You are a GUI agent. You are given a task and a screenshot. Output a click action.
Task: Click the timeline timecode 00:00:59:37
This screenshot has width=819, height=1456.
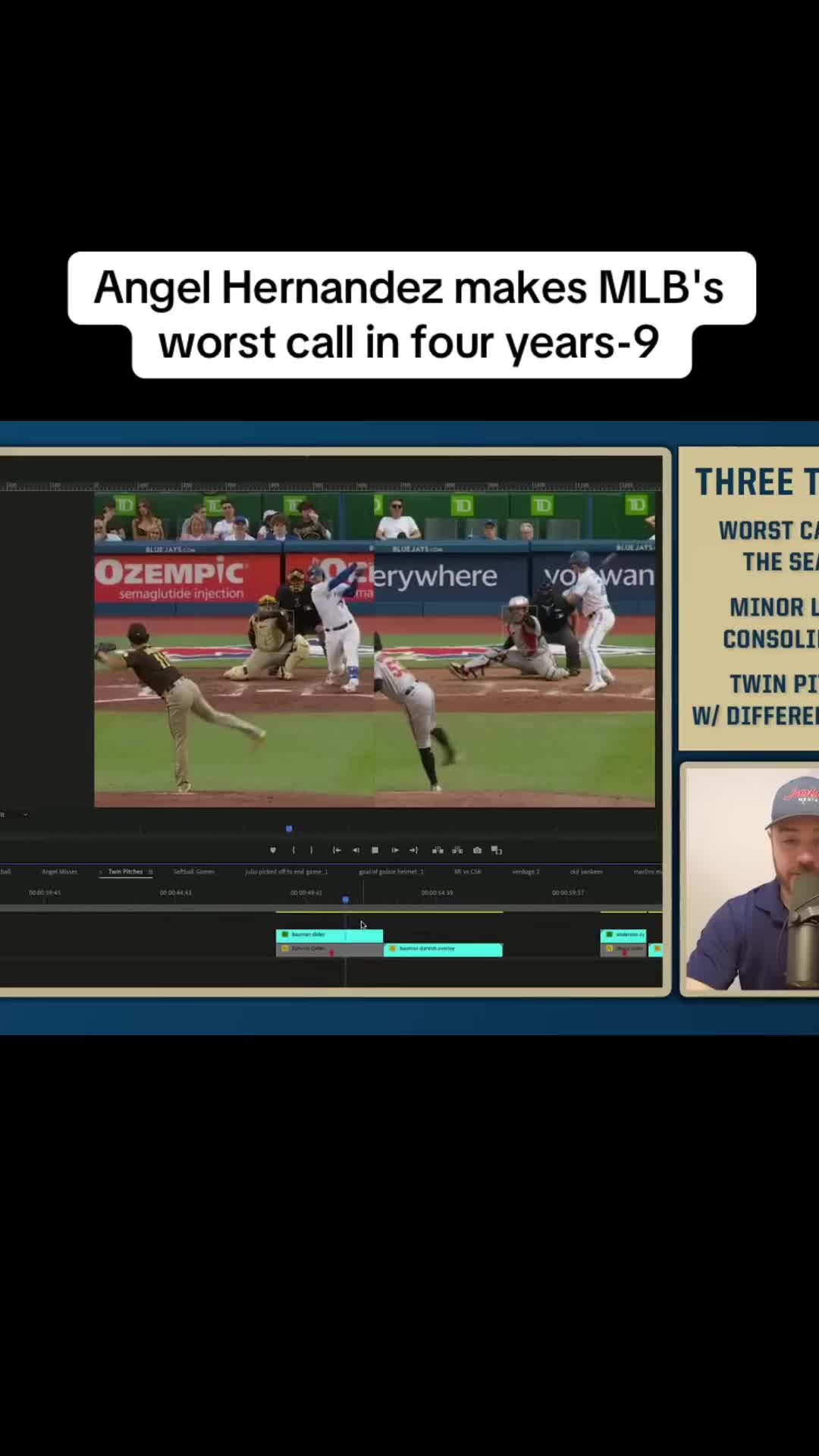568,893
